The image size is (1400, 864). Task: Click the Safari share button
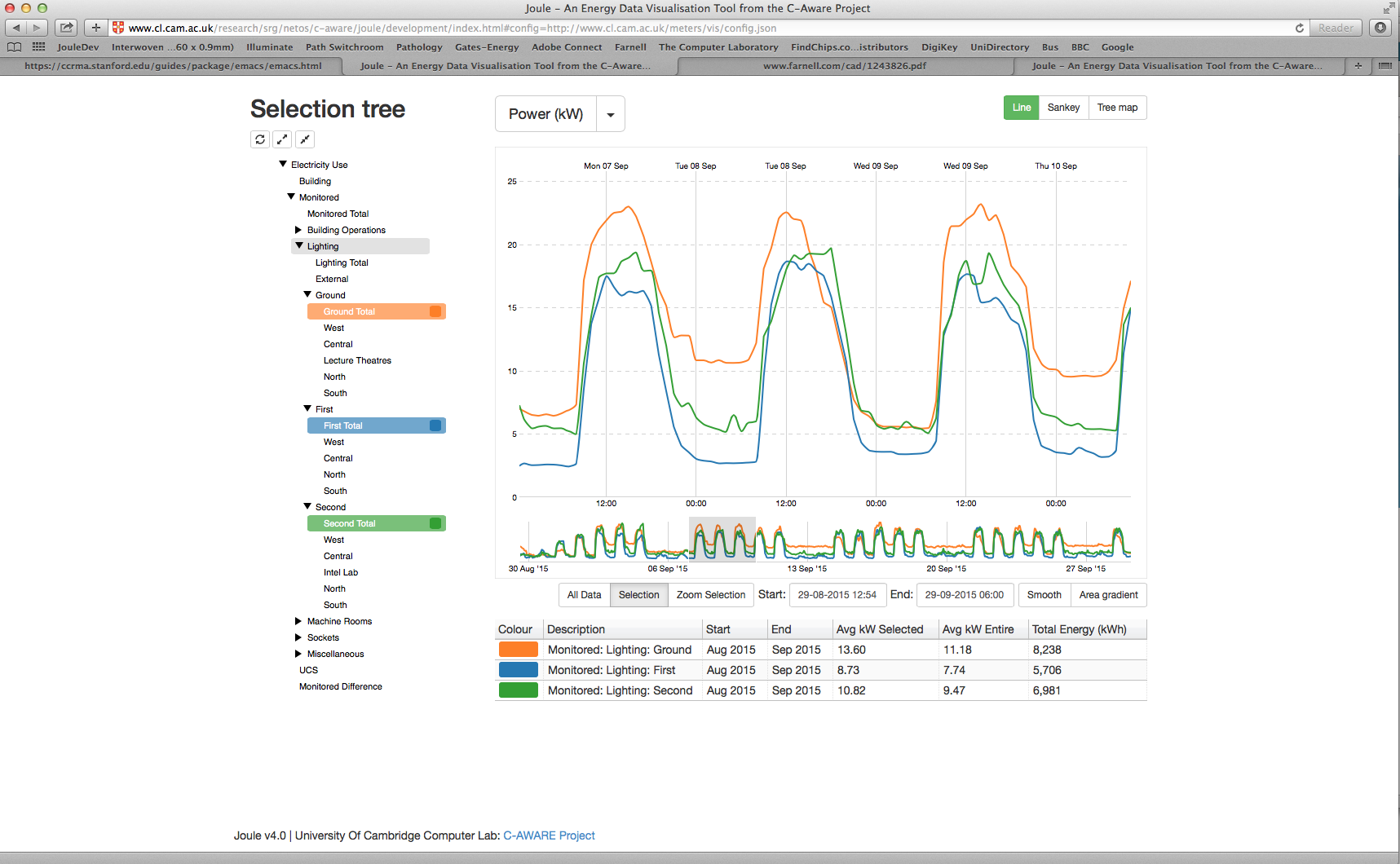[66, 28]
